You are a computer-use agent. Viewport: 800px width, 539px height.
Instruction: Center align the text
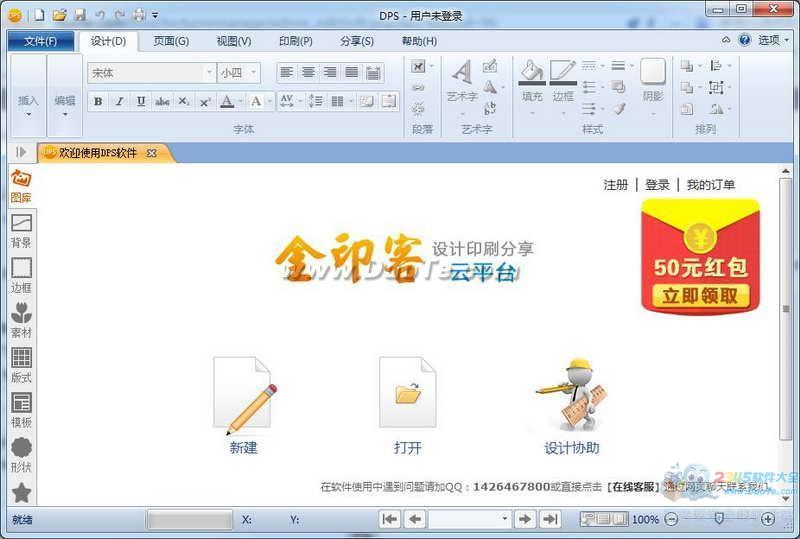pyautogui.click(x=308, y=72)
